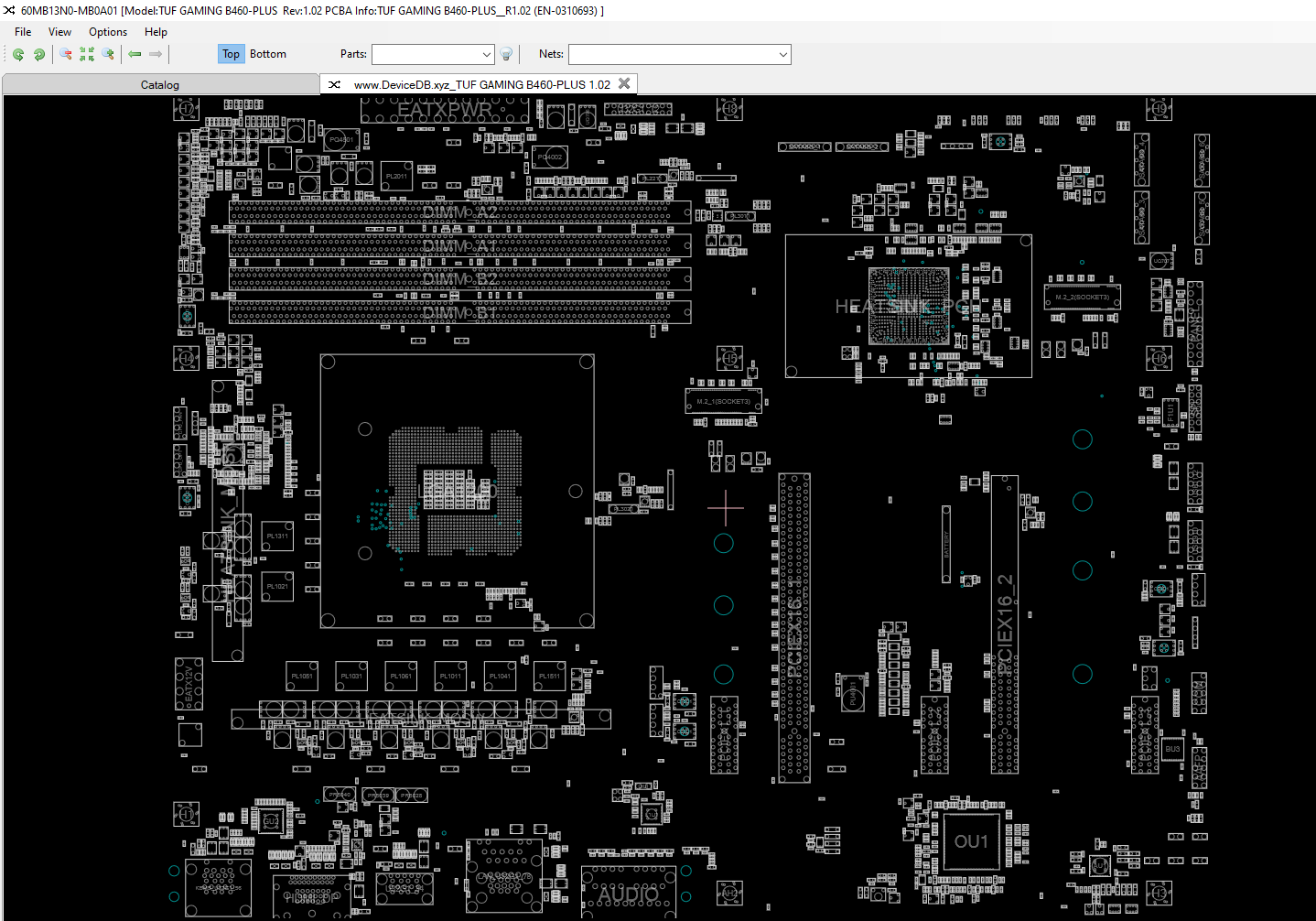The width and height of the screenshot is (1316, 921).
Task: Select the PCH HEATSINK chip component
Action: click(x=909, y=306)
